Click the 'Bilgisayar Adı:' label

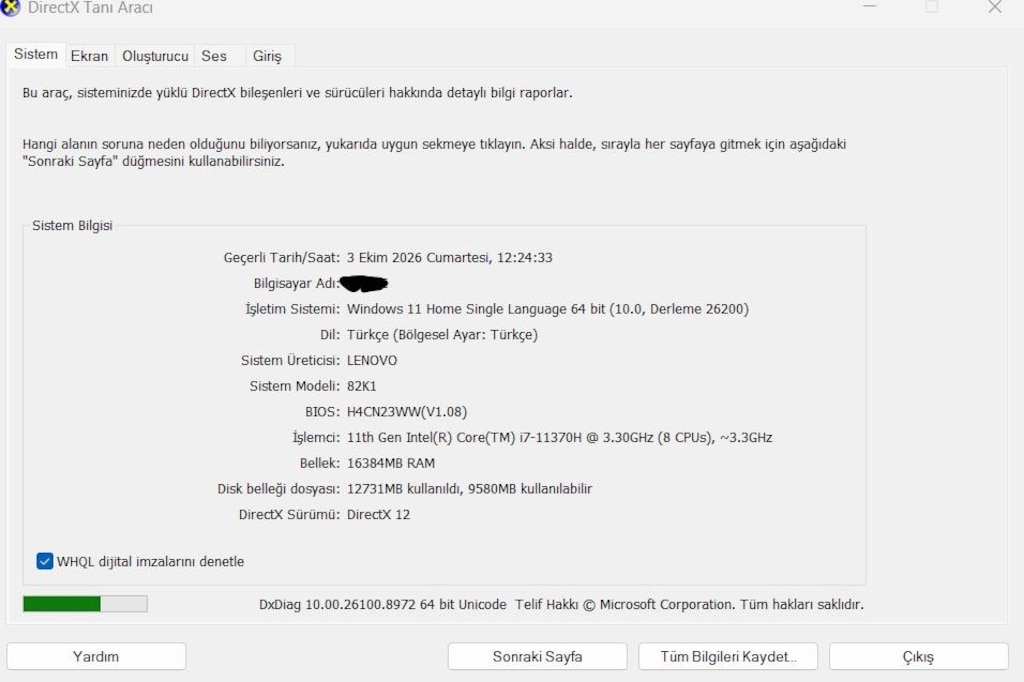[x=296, y=284]
